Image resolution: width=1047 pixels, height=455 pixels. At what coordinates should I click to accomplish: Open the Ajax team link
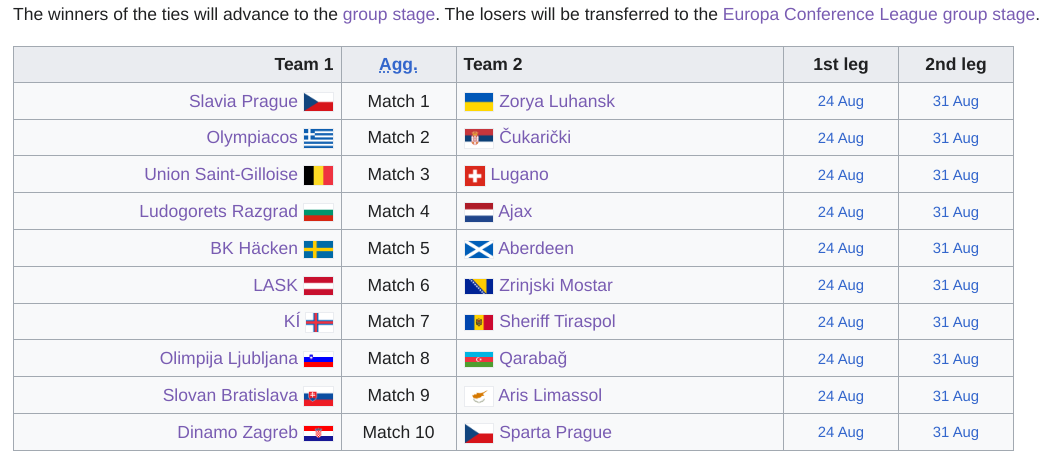click(515, 212)
